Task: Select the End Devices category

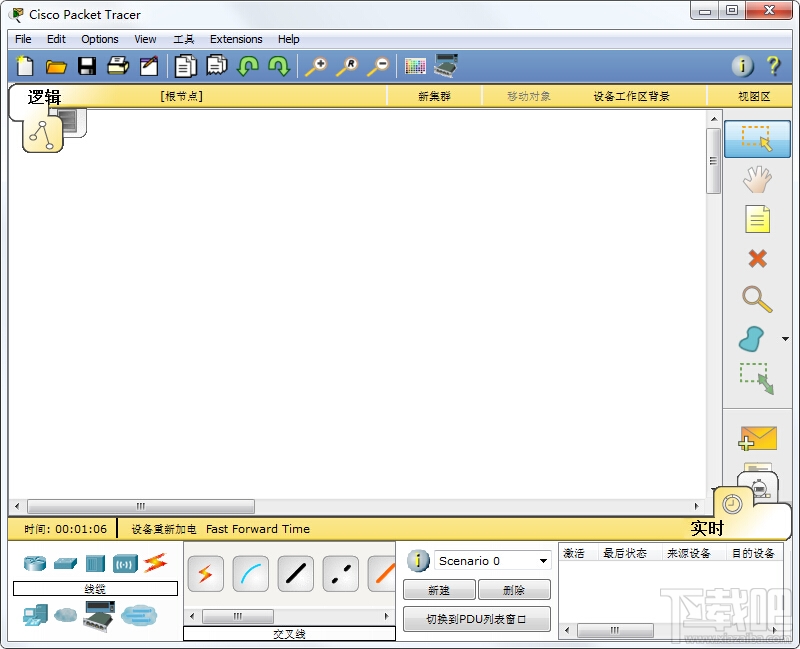Action: tap(35, 615)
